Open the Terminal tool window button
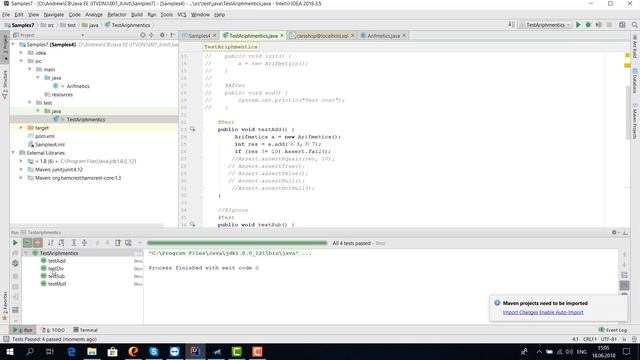Screen dimensions: 640x360 tap(85, 330)
